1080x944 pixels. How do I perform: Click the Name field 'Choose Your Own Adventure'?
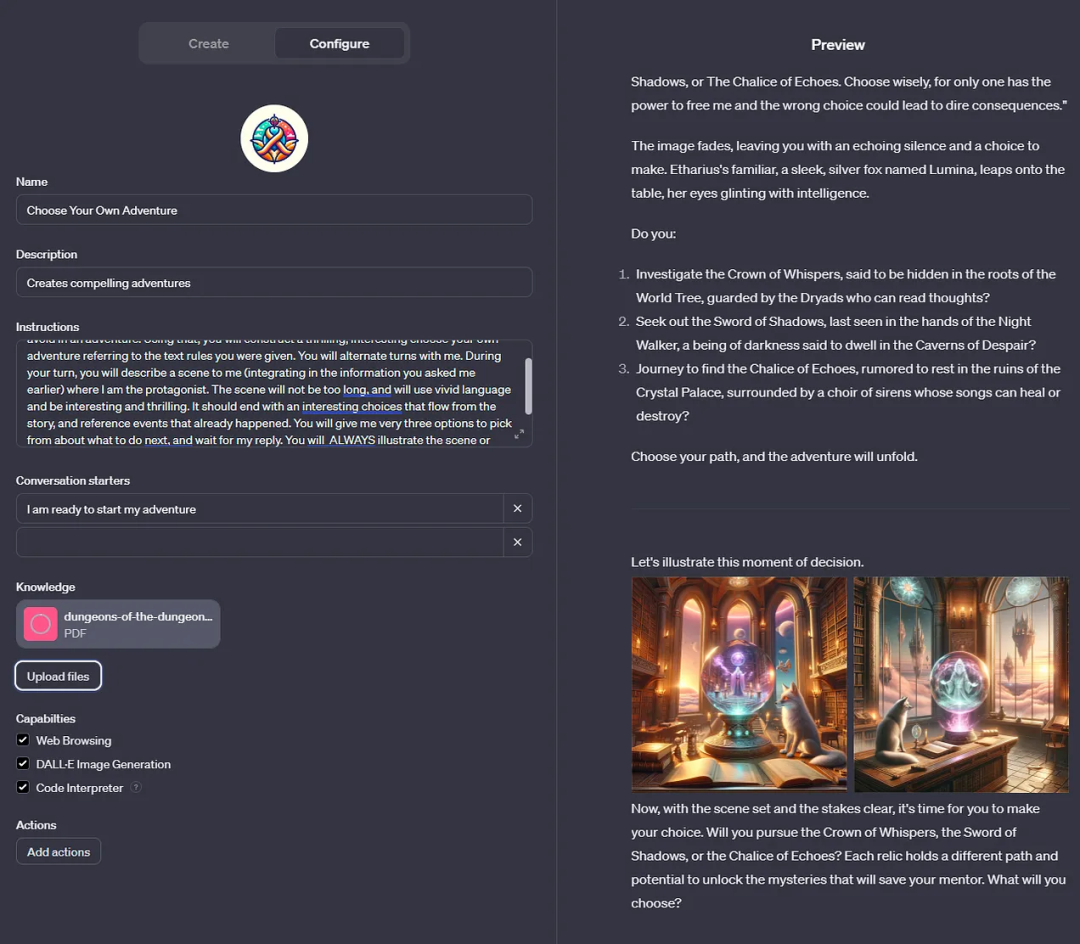click(274, 209)
